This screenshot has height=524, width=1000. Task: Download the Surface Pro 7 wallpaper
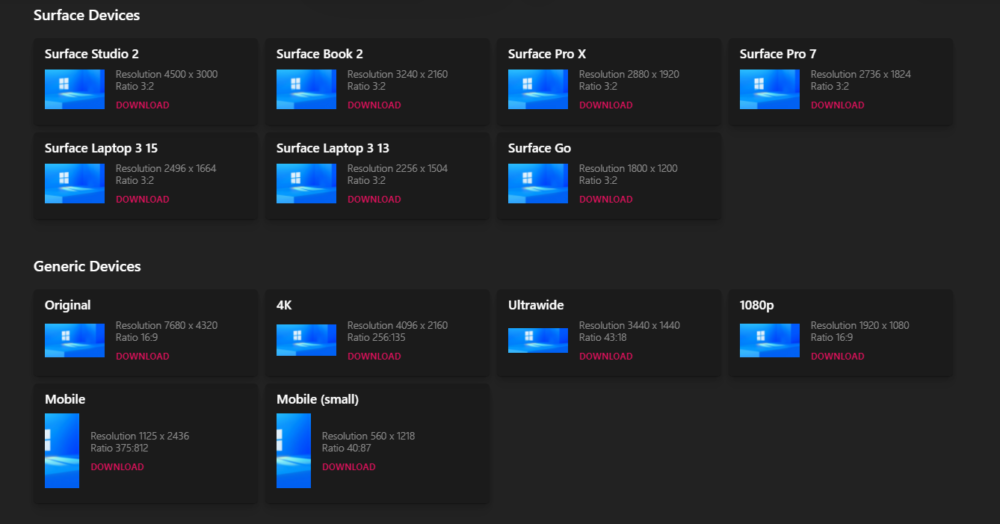837,105
